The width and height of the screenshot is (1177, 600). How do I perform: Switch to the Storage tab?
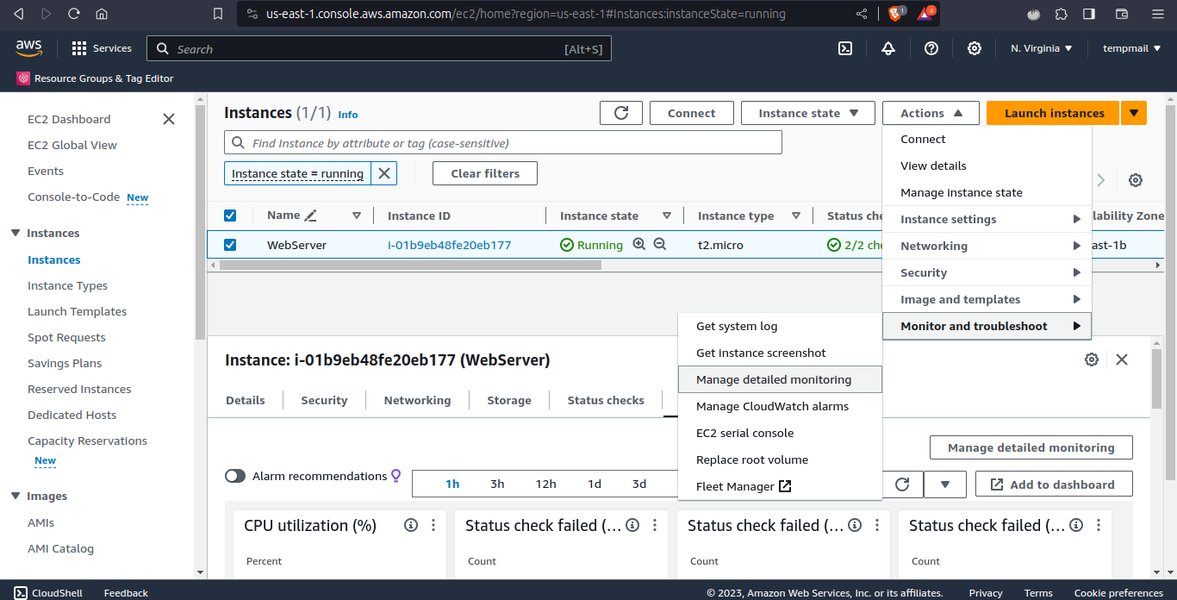click(509, 400)
